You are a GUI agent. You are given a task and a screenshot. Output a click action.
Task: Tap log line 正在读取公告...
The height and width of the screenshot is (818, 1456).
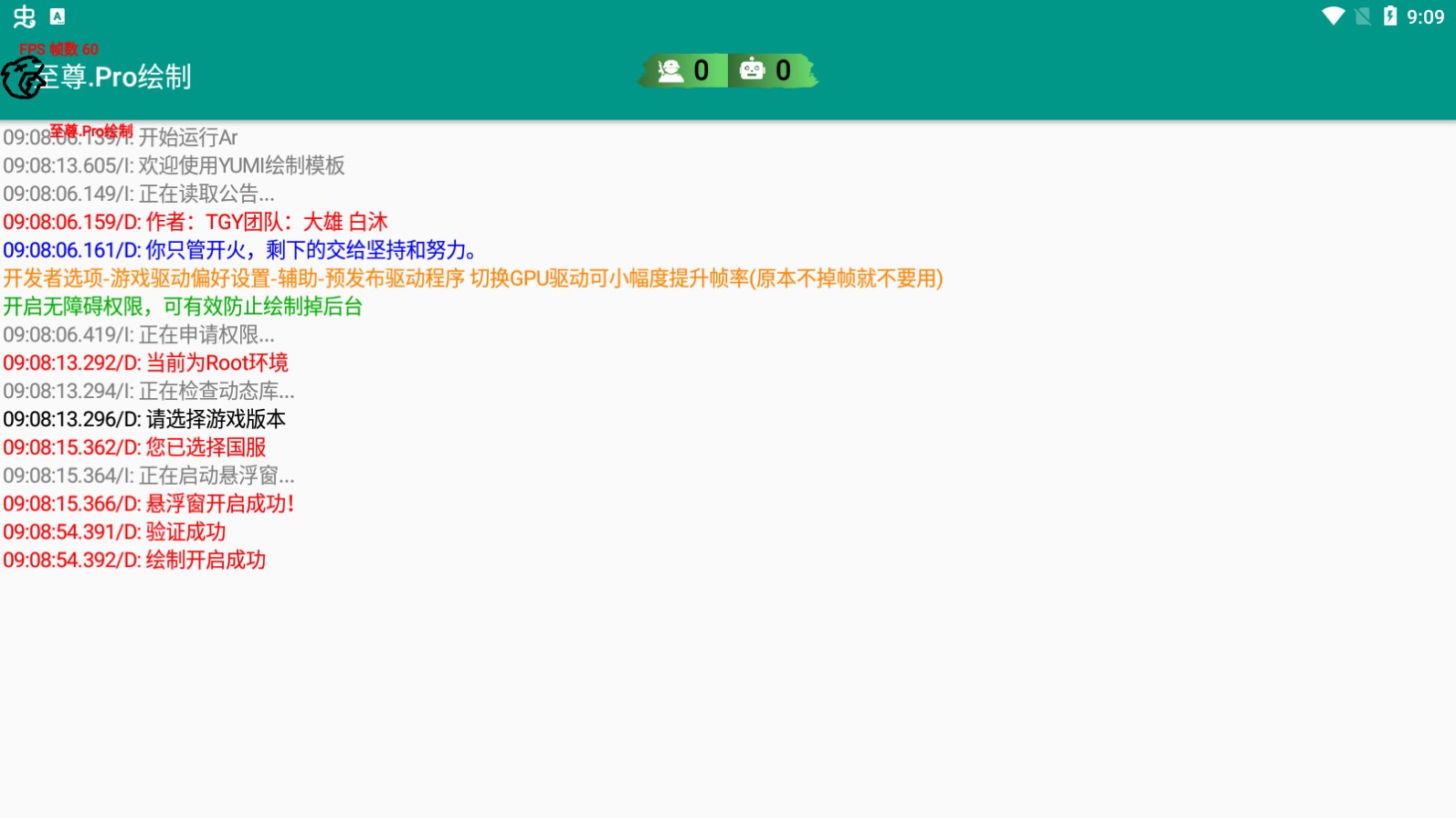coord(138,194)
